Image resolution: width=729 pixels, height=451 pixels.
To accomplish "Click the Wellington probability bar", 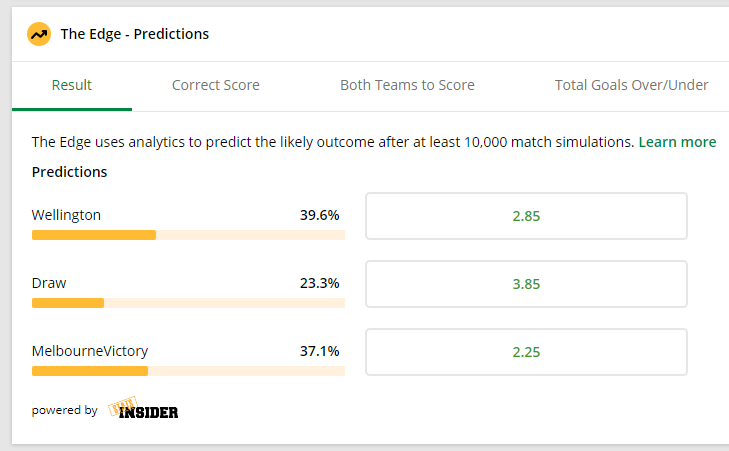I will pos(188,235).
